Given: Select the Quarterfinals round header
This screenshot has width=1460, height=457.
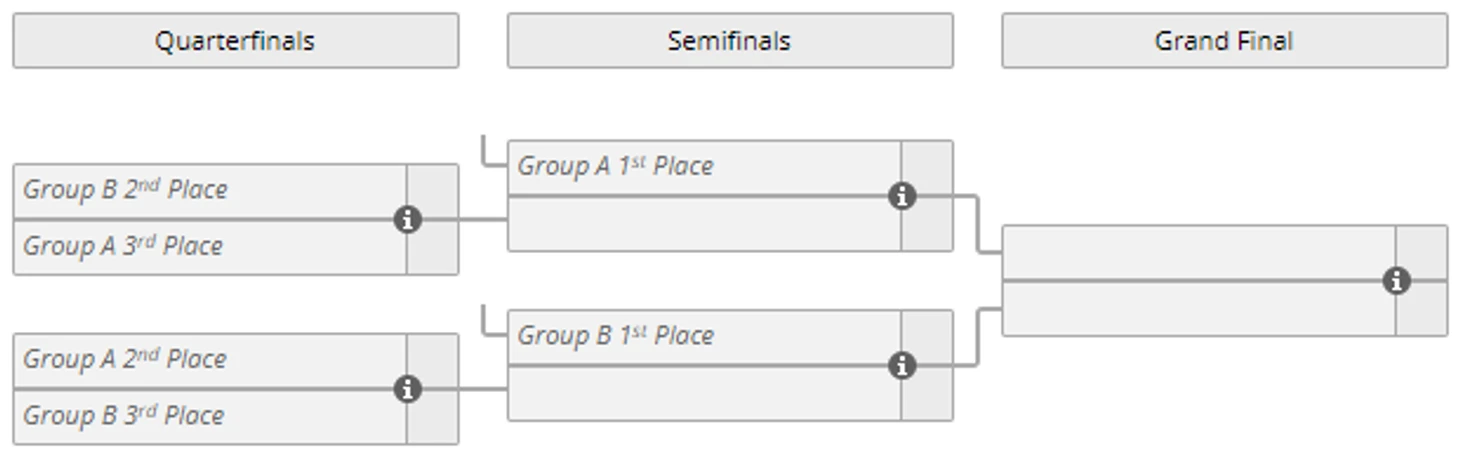Looking at the screenshot, I should (235, 41).
